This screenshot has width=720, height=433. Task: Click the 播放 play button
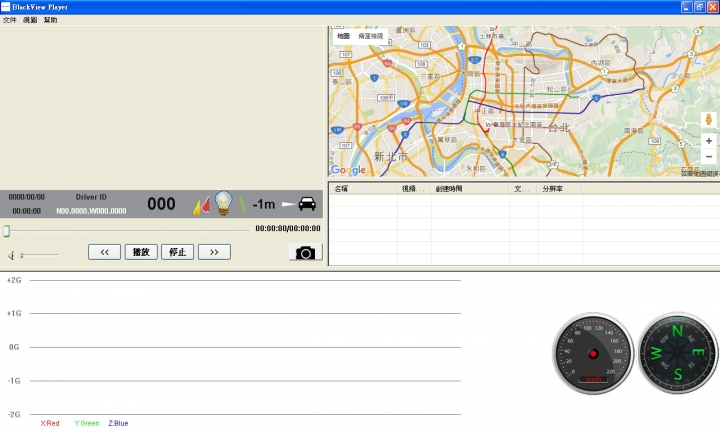[141, 252]
